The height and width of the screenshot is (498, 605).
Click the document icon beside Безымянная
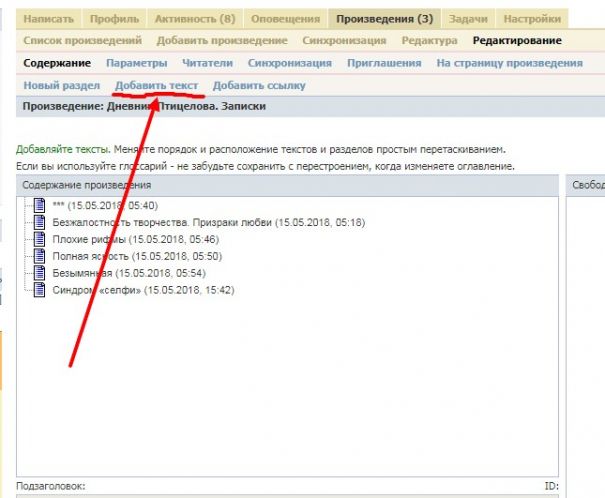[x=41, y=273]
